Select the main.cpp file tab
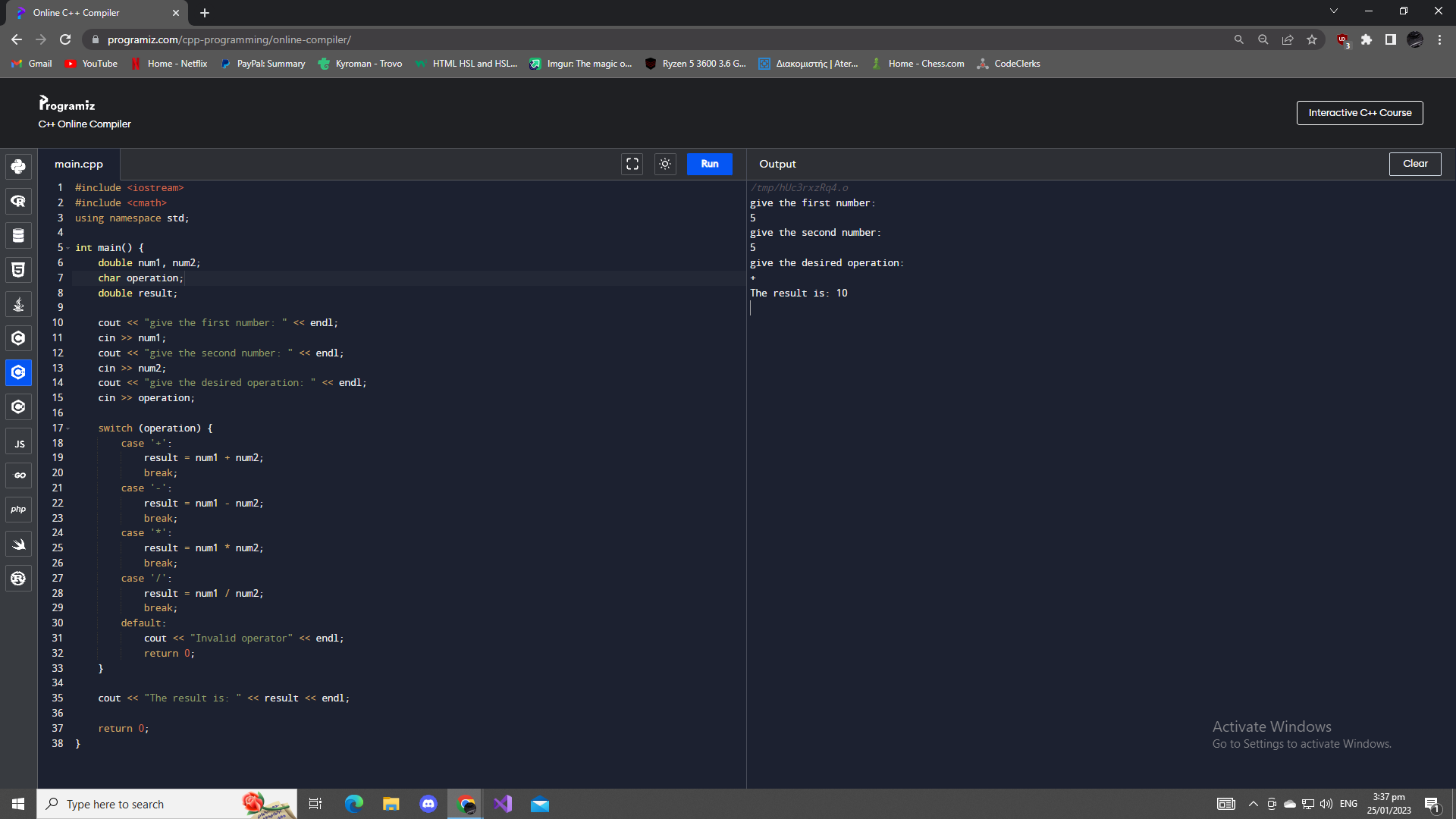Screen dimensions: 1456x819 [79, 164]
